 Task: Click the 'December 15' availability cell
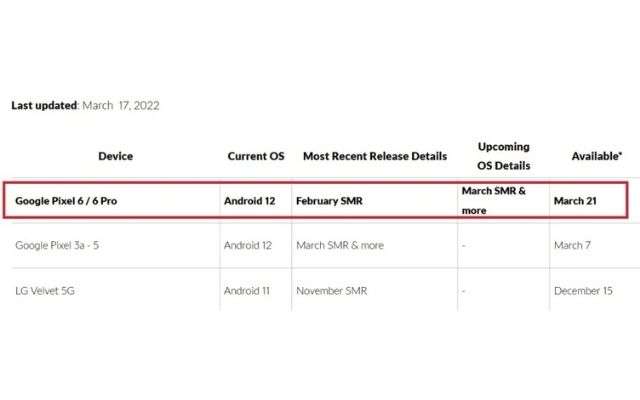(x=583, y=291)
